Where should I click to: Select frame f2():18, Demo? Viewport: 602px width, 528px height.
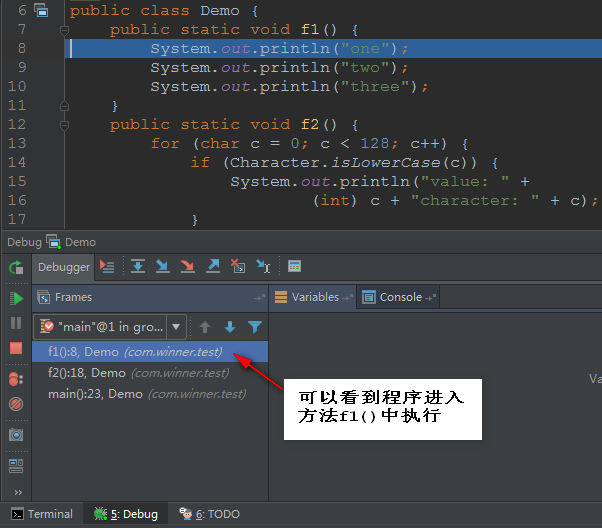pyautogui.click(x=150, y=373)
